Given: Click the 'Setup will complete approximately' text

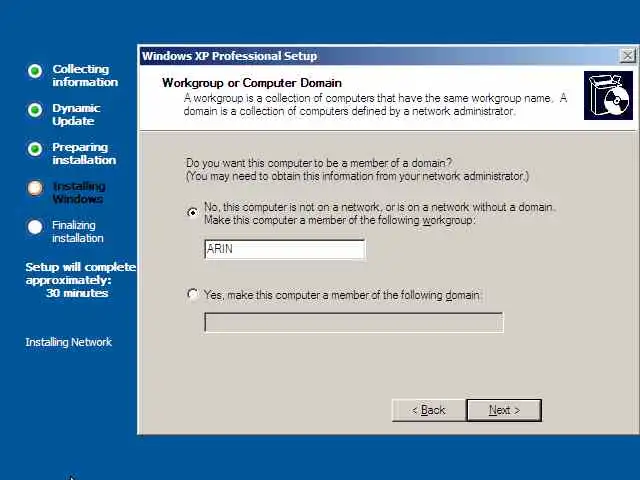Looking at the screenshot, I should [x=80, y=273].
